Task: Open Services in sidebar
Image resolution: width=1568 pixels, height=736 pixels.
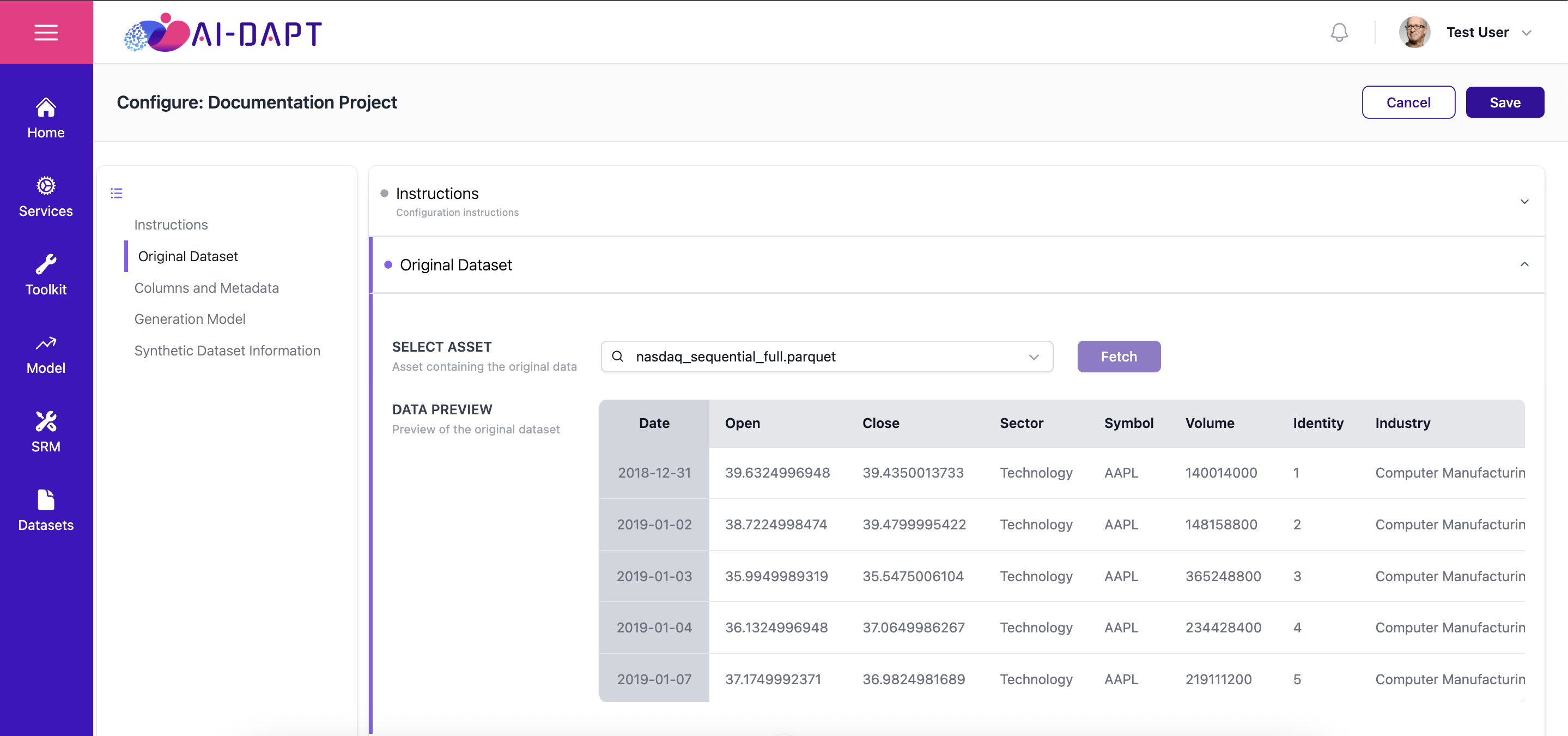Action: click(46, 197)
